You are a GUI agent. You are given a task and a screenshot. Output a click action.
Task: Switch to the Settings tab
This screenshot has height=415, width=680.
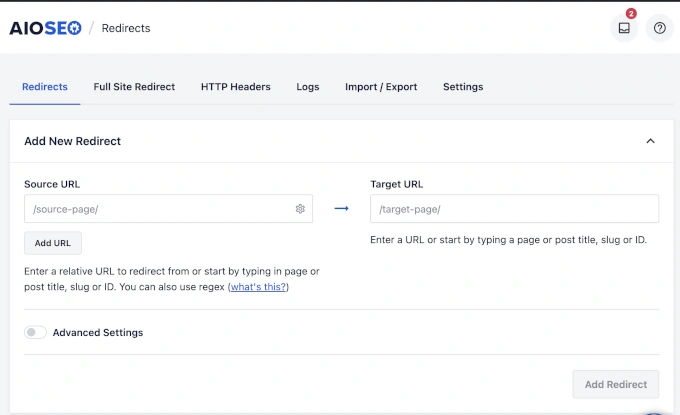[463, 87]
